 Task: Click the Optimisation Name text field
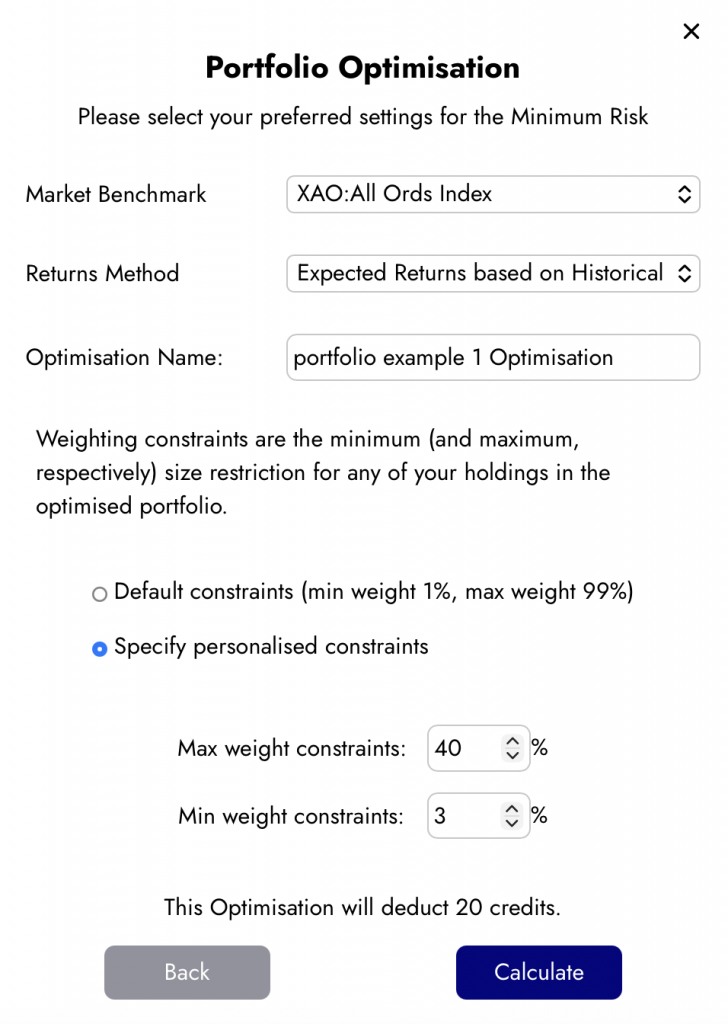point(493,357)
